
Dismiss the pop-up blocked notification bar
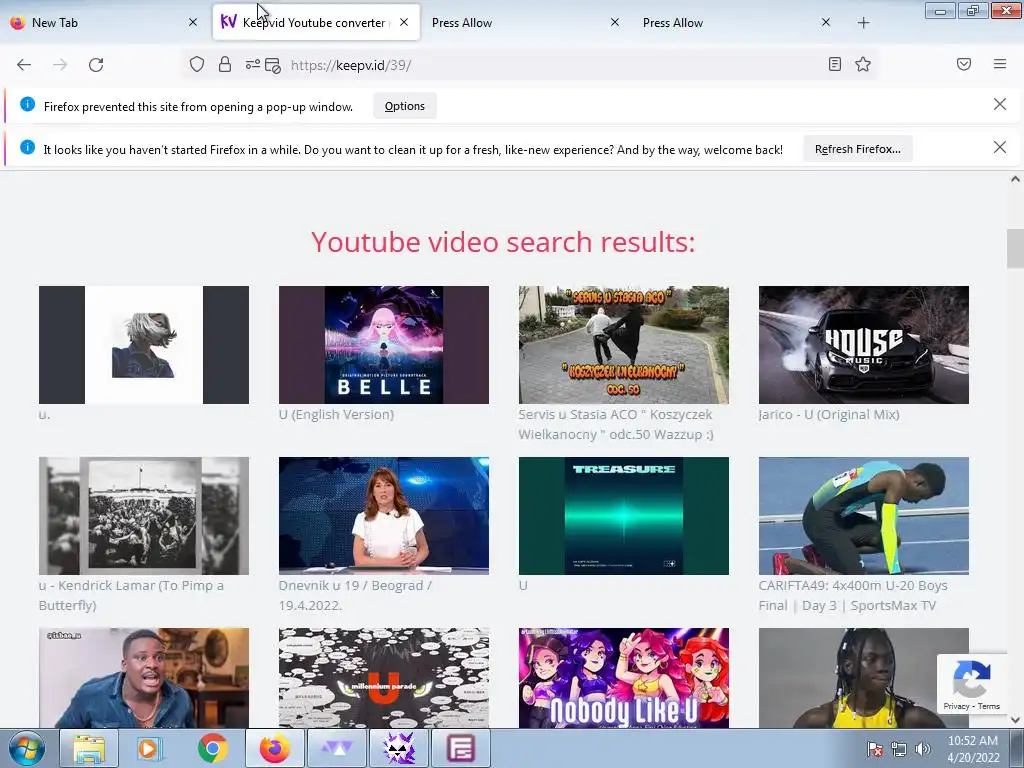1000,104
